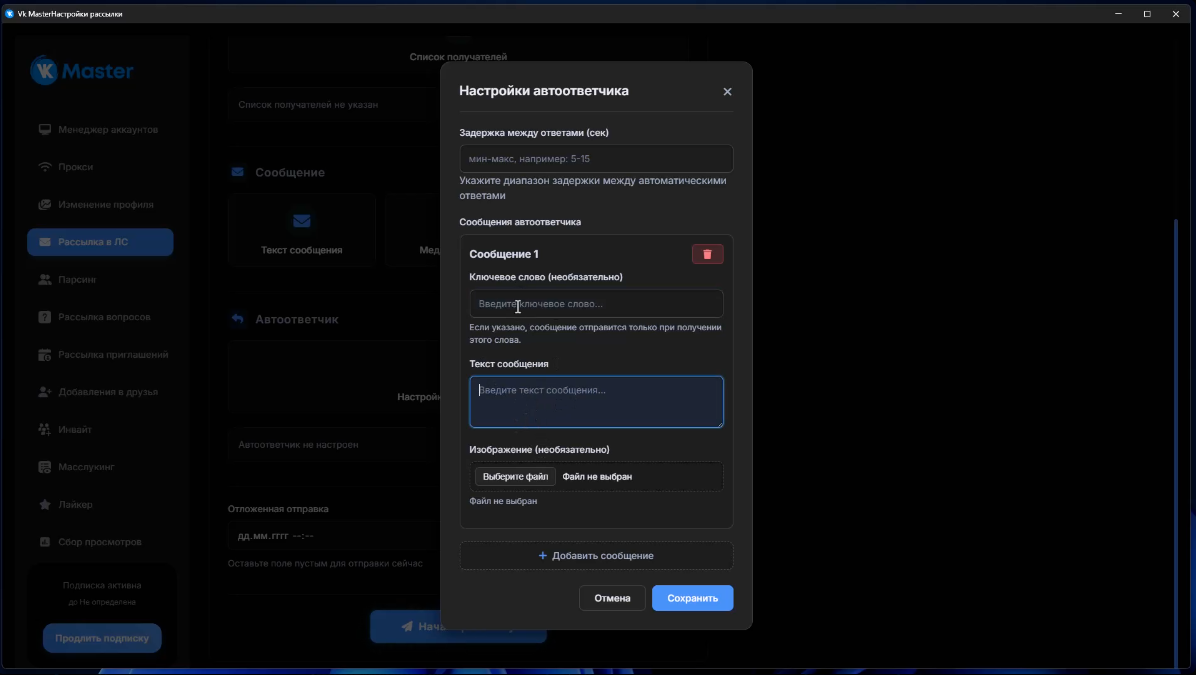
Task: Click the Ключевое слово input field
Action: coord(596,304)
